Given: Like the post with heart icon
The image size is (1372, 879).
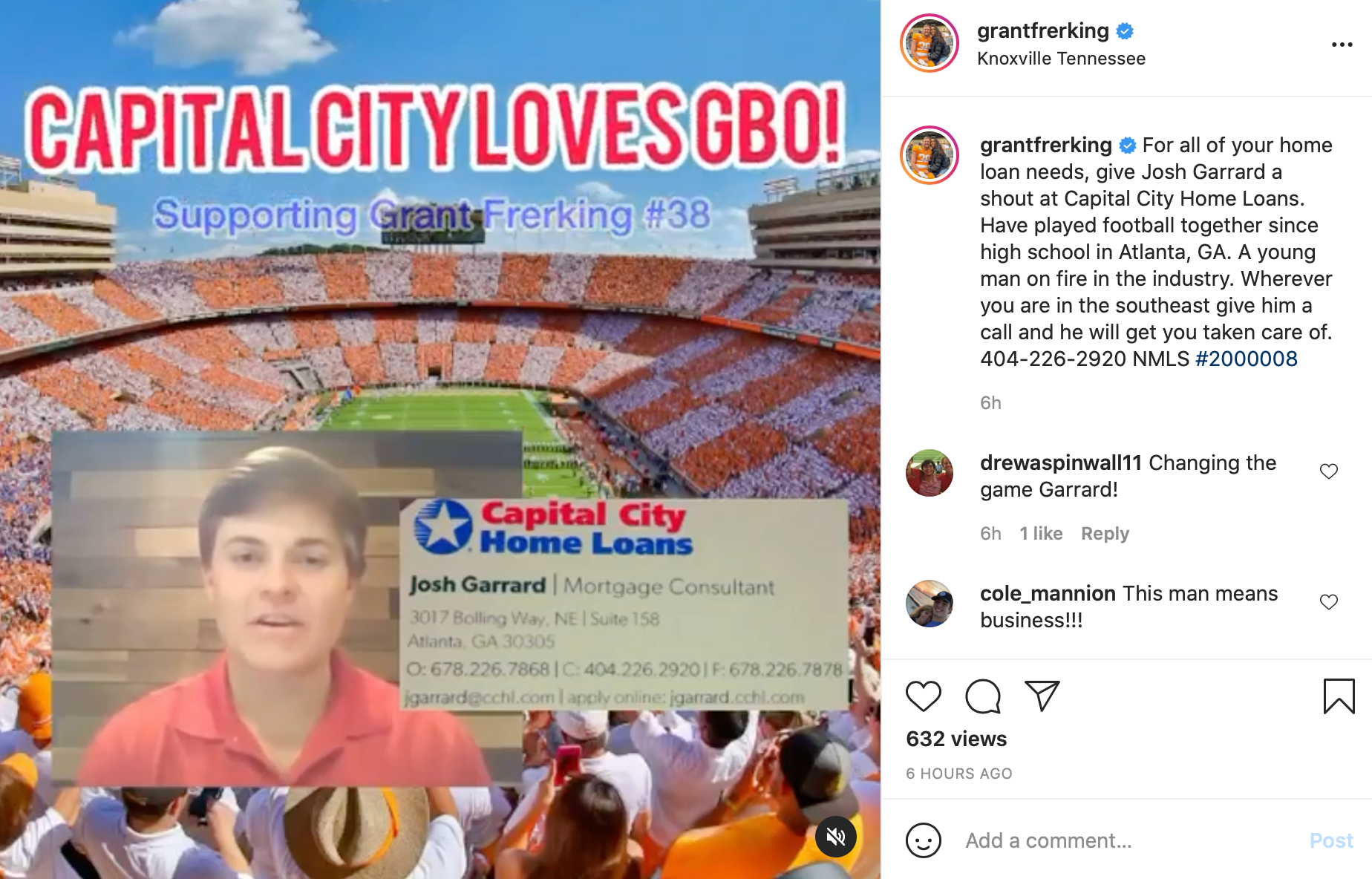Looking at the screenshot, I should [x=924, y=696].
